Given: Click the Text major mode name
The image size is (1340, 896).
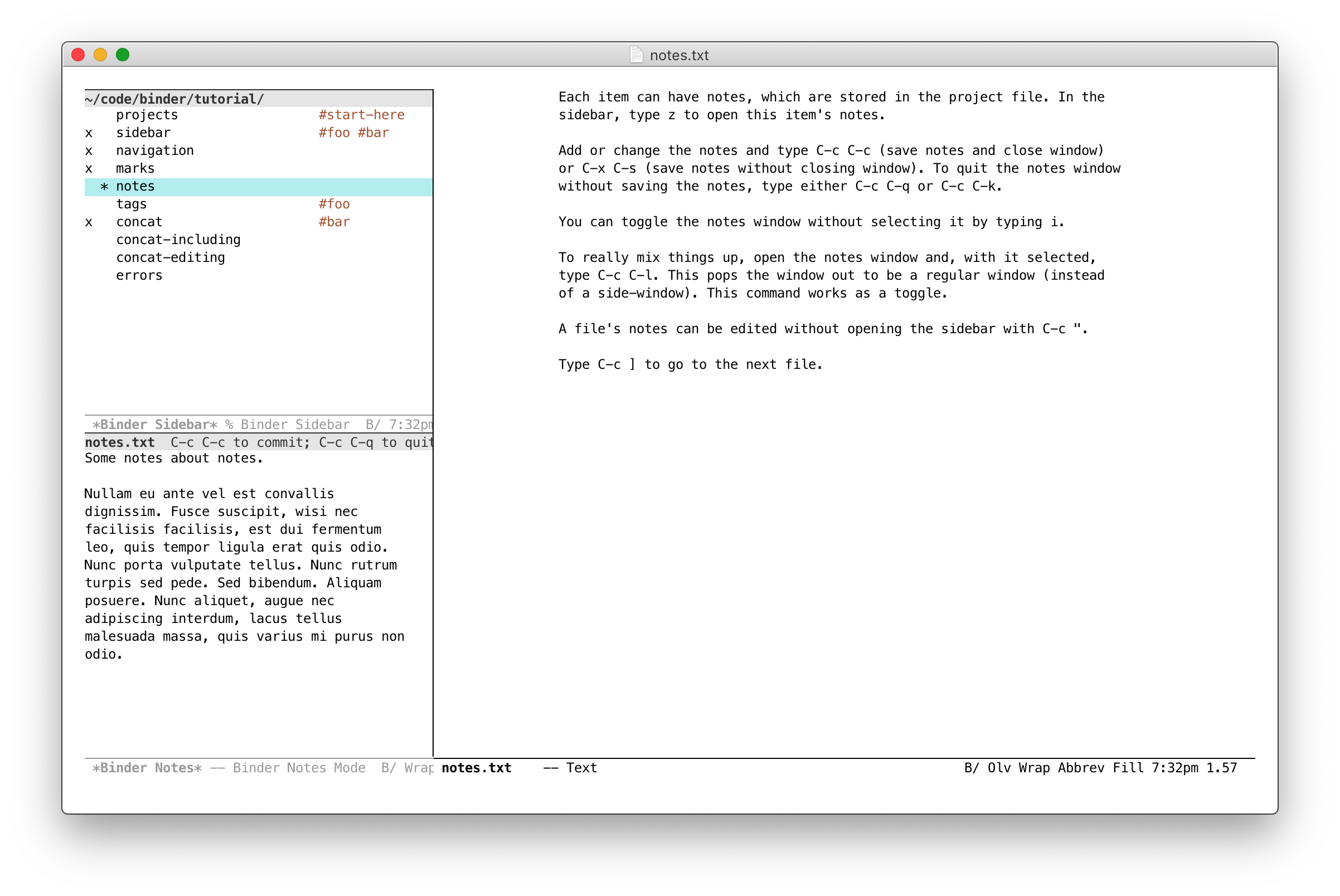Looking at the screenshot, I should coord(582,768).
